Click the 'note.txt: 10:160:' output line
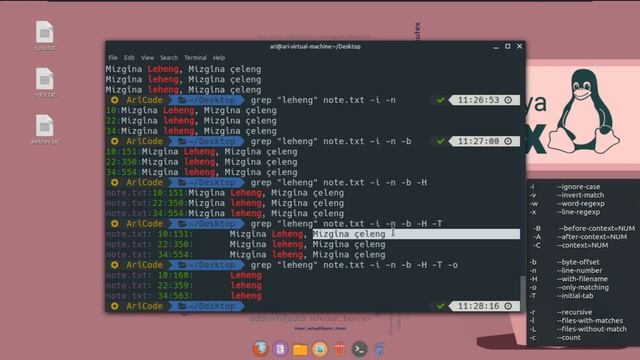This screenshot has height=360, width=640. click(x=184, y=275)
